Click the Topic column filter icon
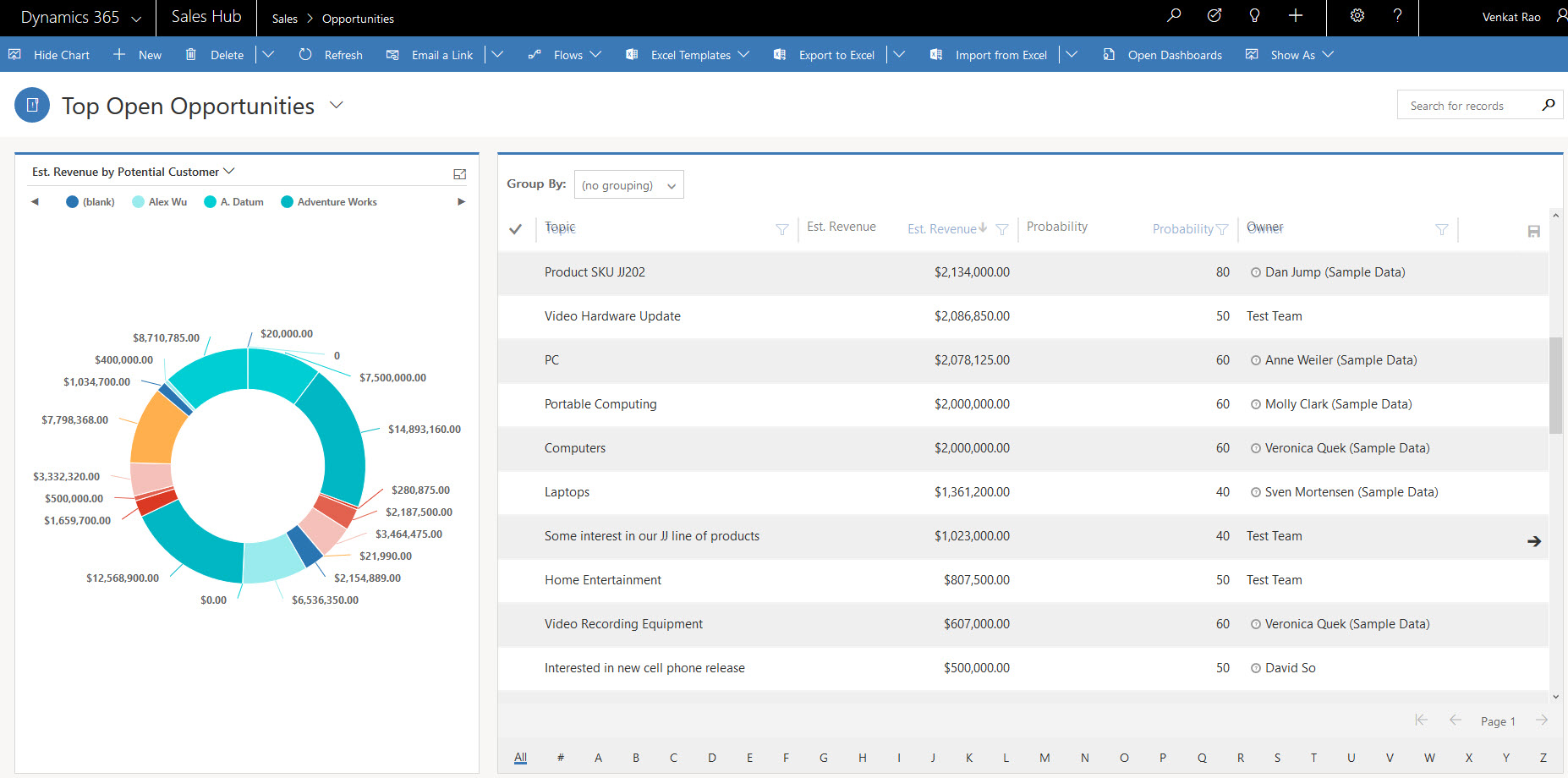The image size is (1568, 778). [x=782, y=229]
